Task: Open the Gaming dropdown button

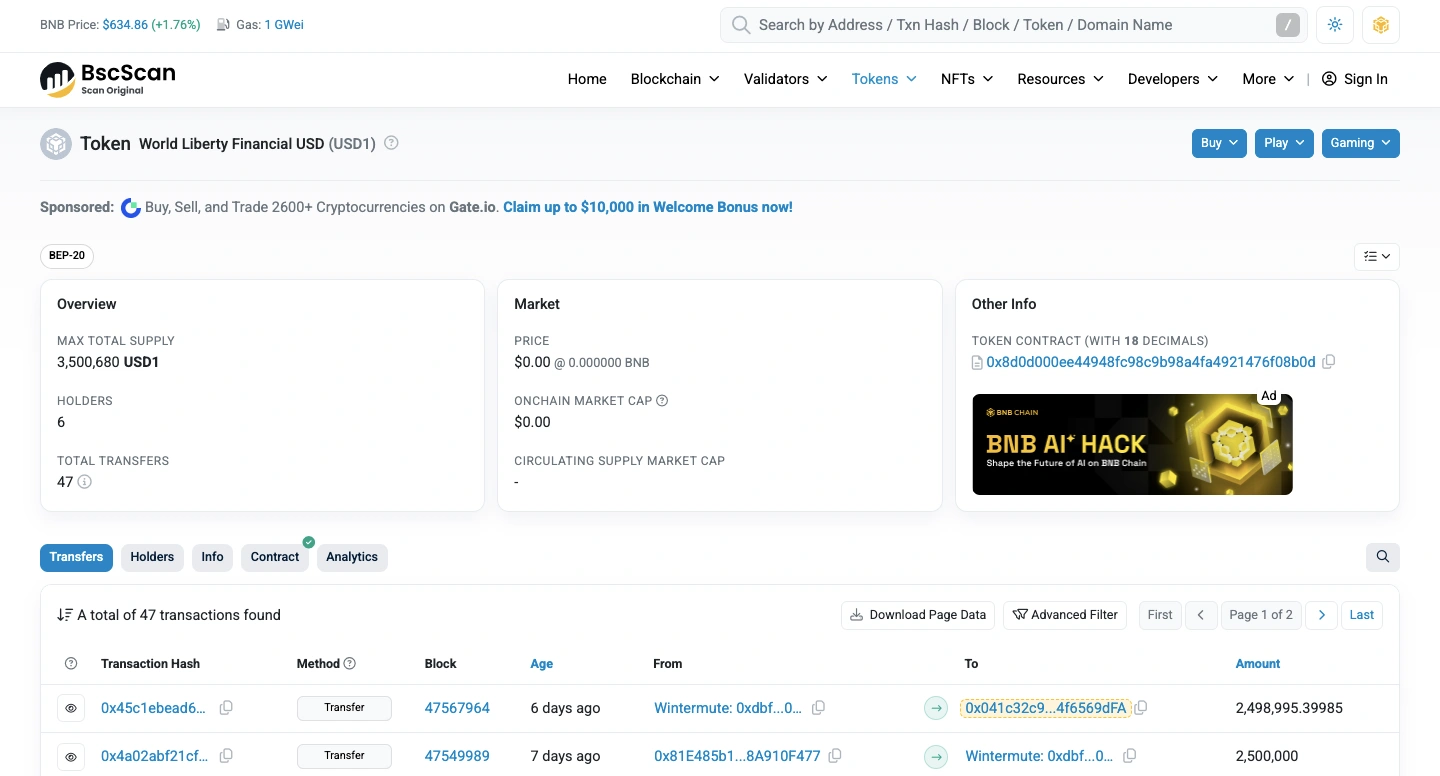Action: [1361, 143]
